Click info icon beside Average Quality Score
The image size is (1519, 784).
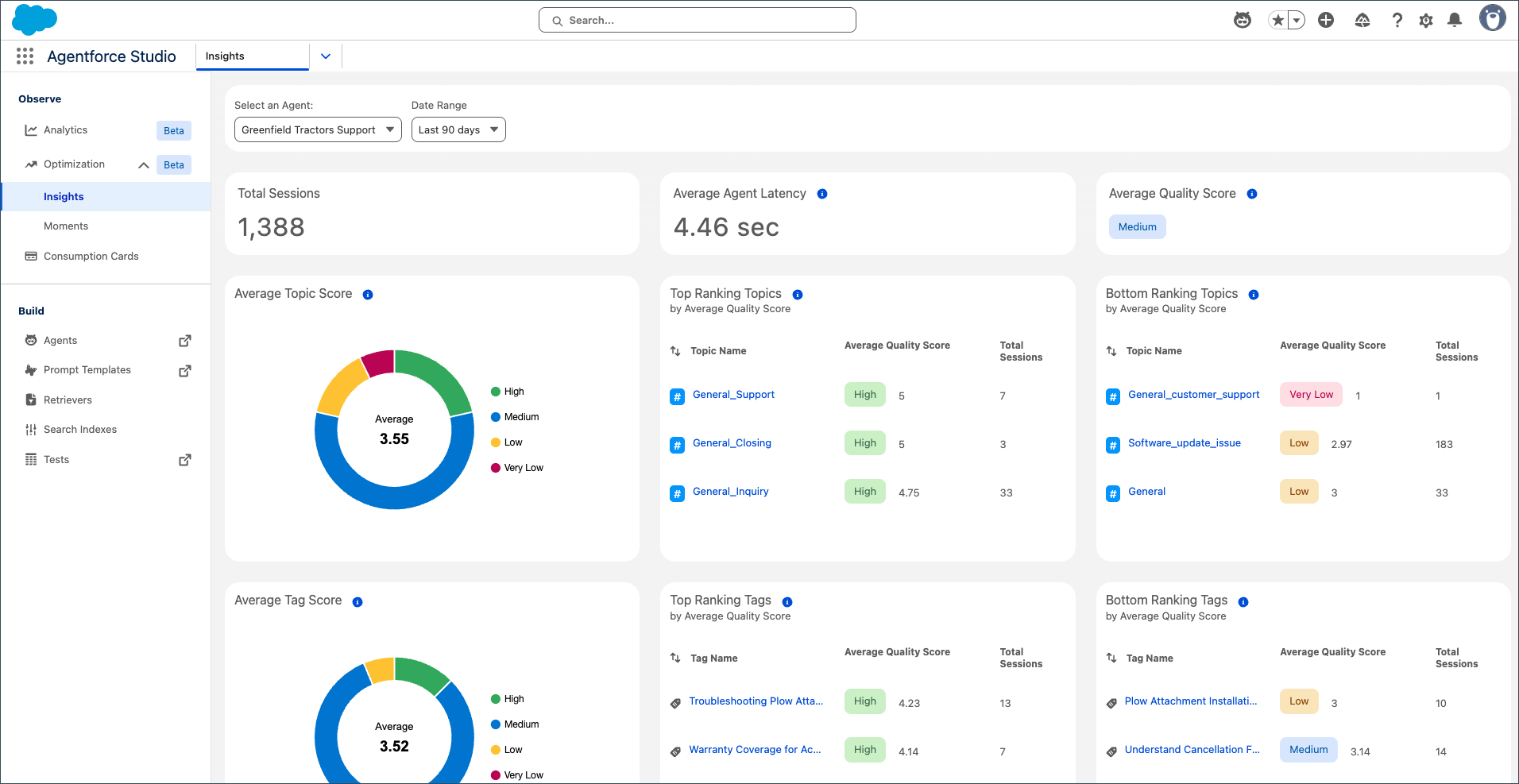click(1252, 194)
